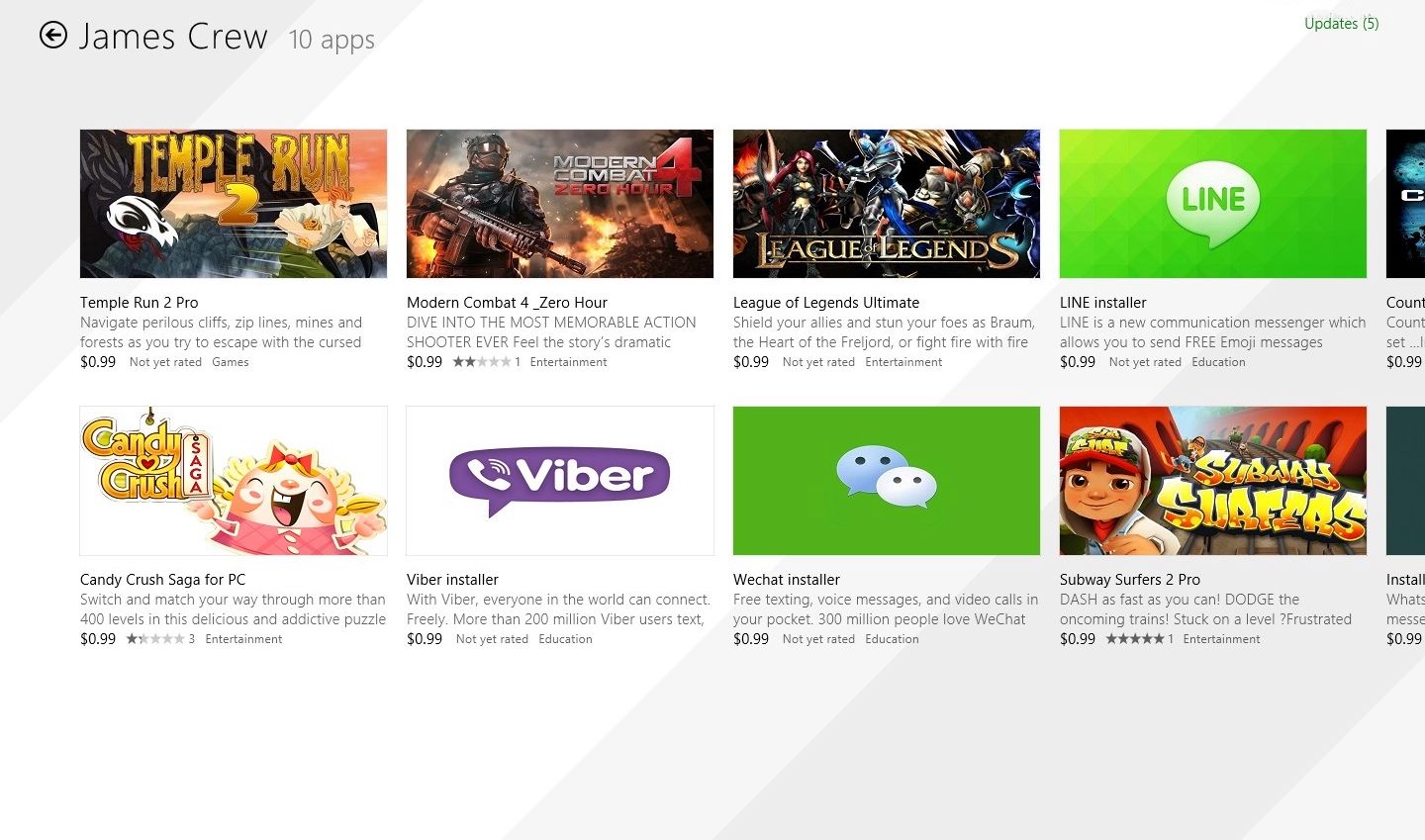Open the purple Viber logo tile
This screenshot has height=840, width=1425.
point(560,481)
